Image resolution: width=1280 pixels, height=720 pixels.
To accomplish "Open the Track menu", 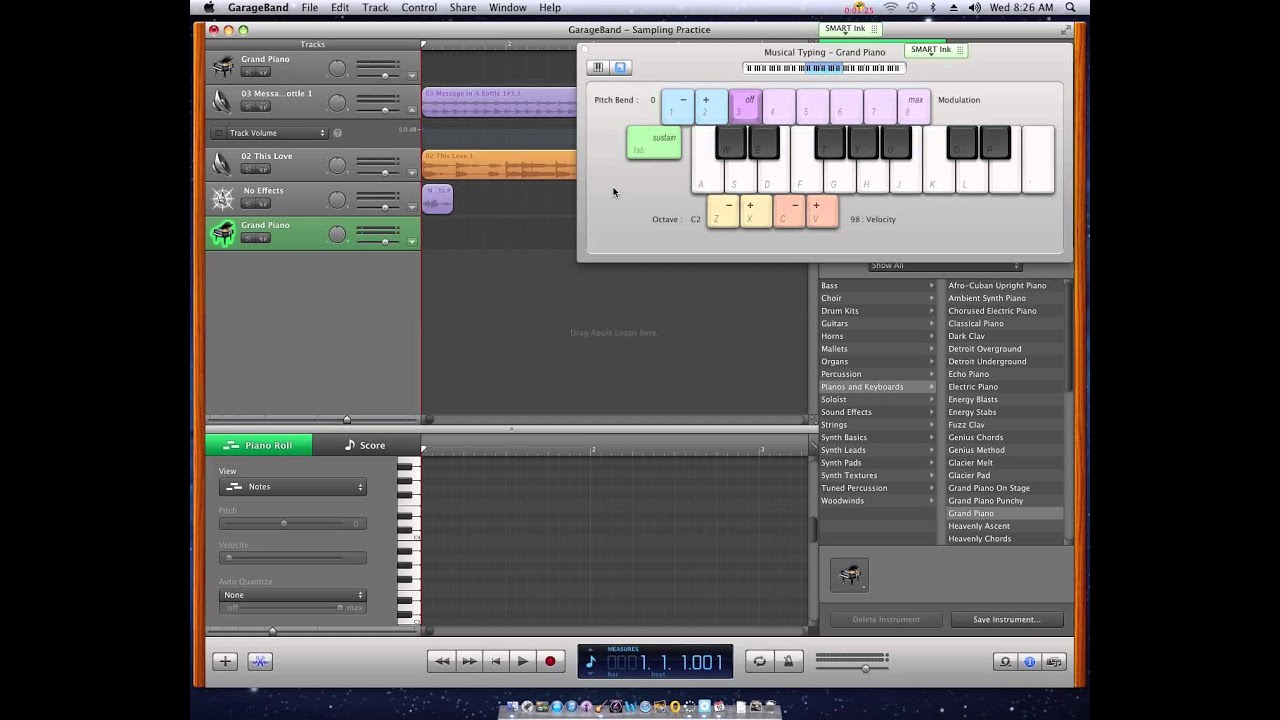I will [375, 7].
